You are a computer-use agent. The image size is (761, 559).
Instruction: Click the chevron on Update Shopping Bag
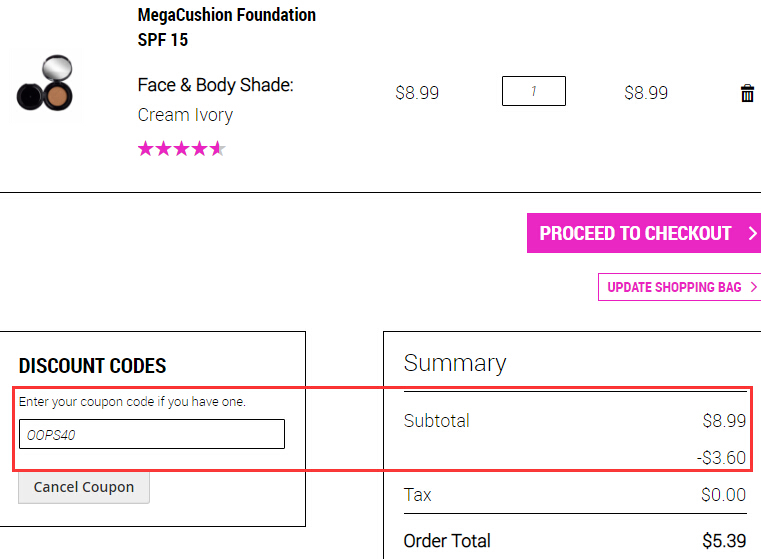click(x=753, y=287)
